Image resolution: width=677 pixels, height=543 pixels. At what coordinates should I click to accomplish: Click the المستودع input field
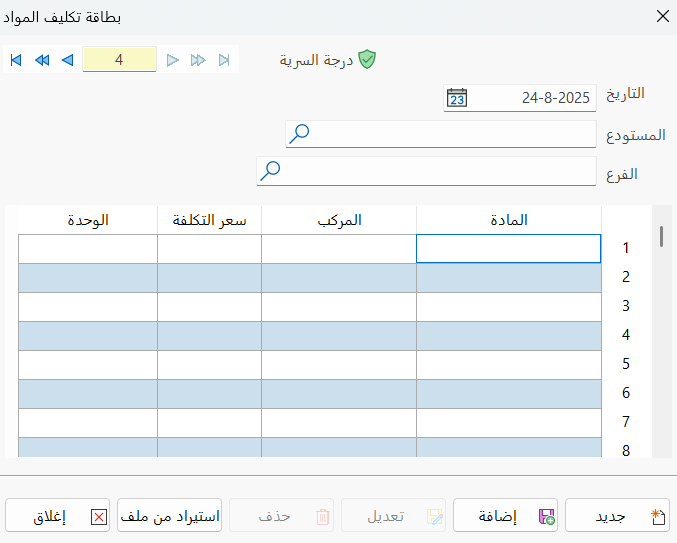point(441,134)
